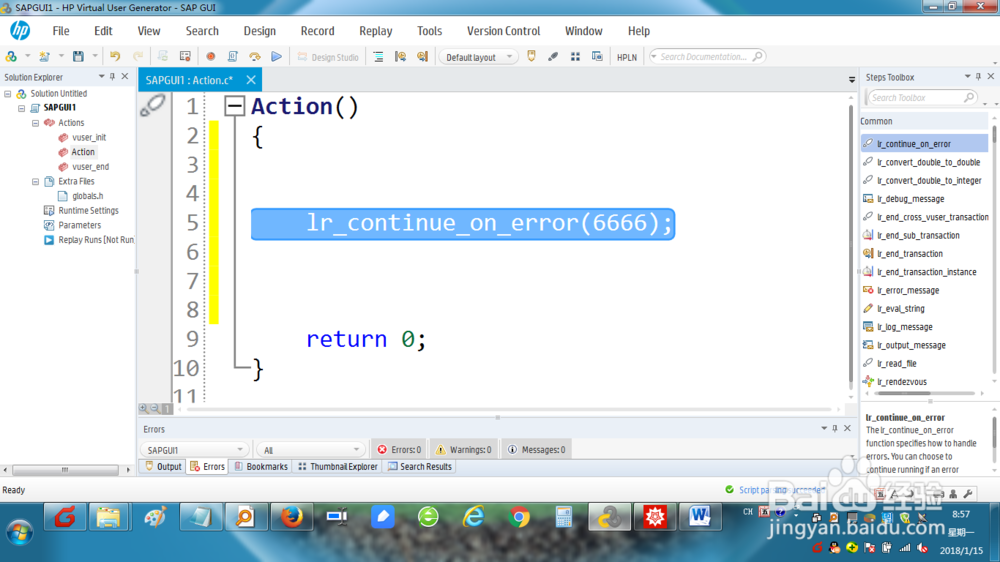
Task: Open Chrome from the taskbar
Action: pyautogui.click(x=519, y=516)
